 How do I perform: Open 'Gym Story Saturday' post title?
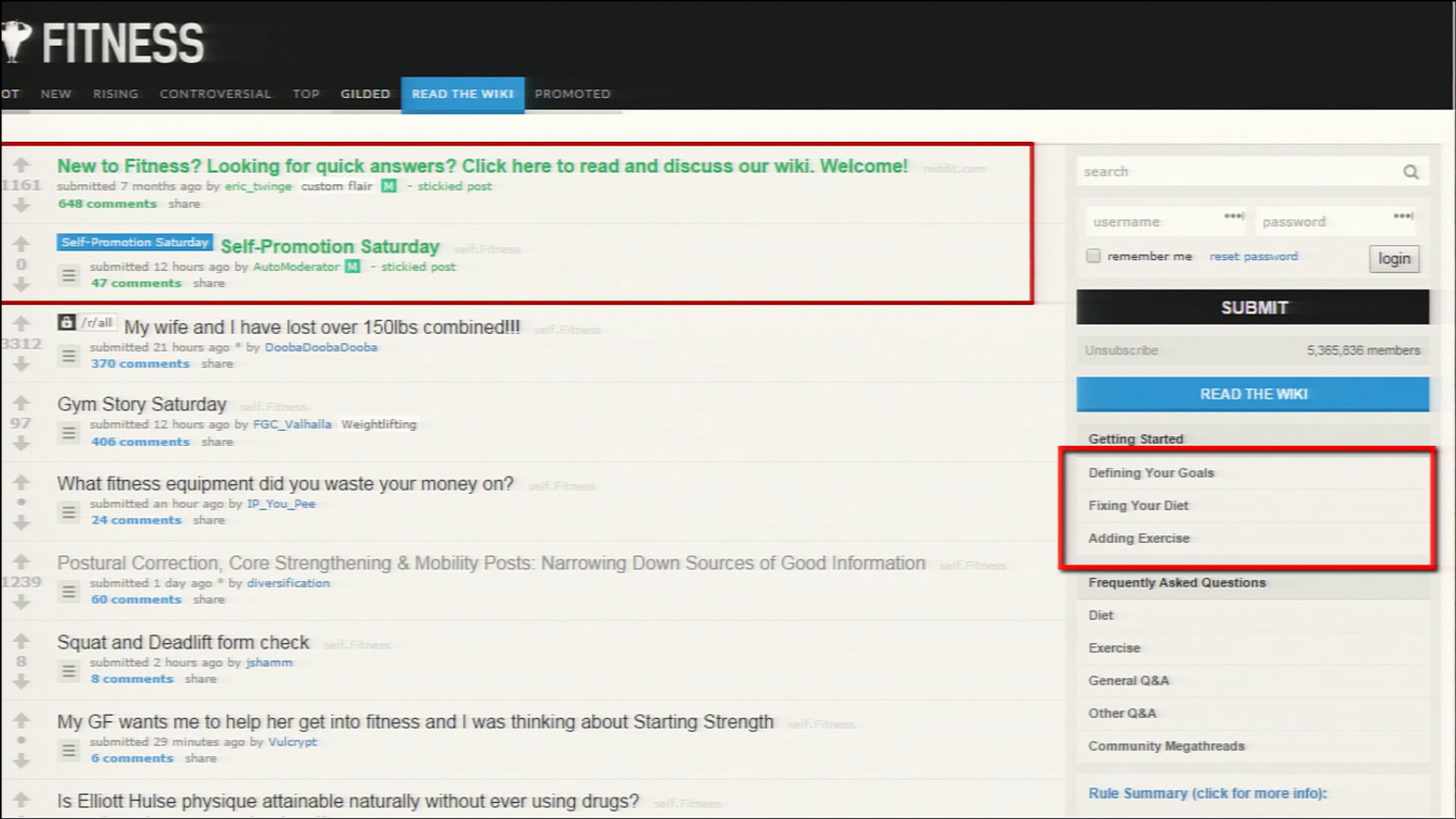pos(142,404)
